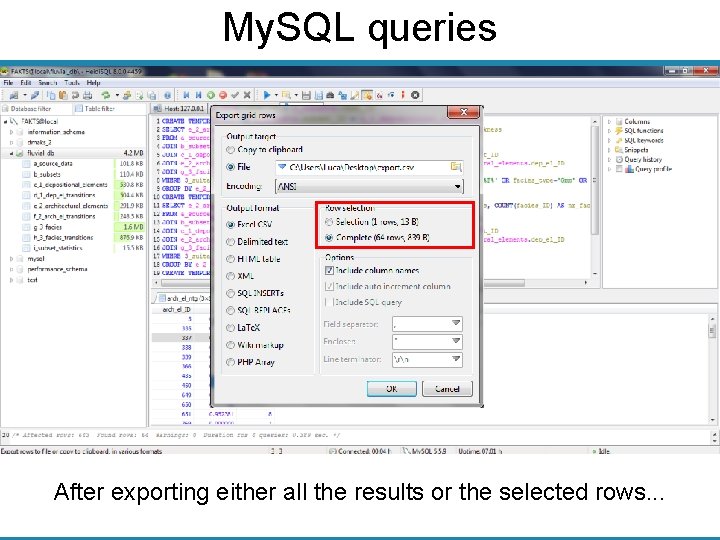Click the blue Execute SQL play icon

click(267, 95)
